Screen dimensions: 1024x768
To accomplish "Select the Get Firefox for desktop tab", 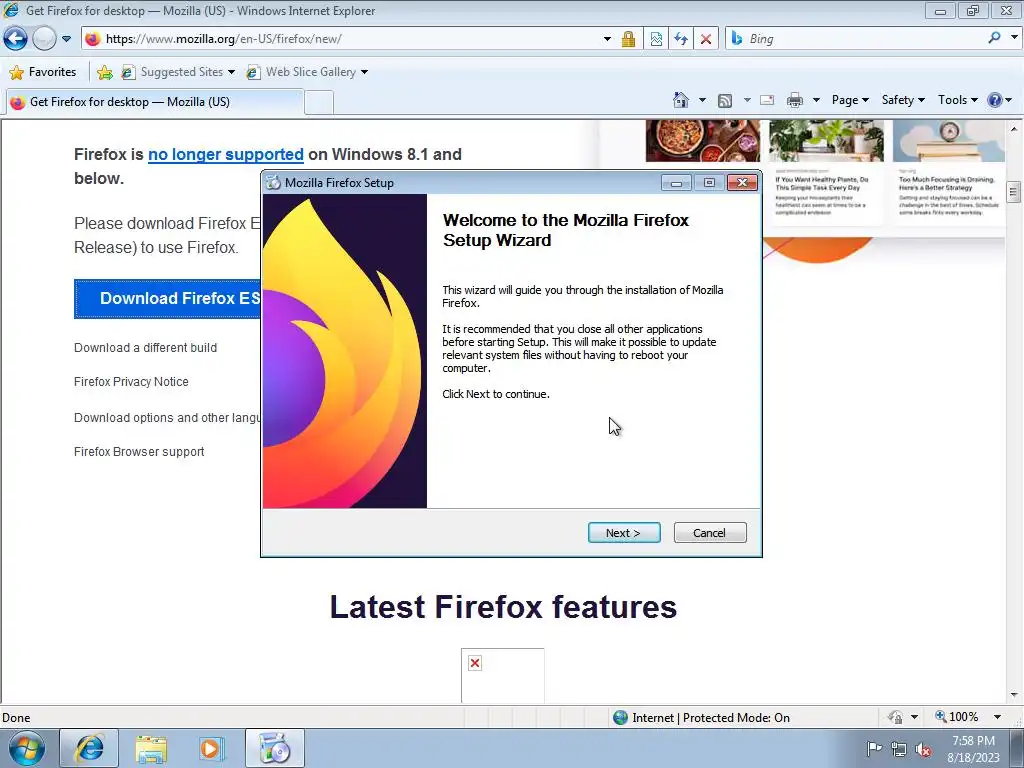I will (x=155, y=102).
